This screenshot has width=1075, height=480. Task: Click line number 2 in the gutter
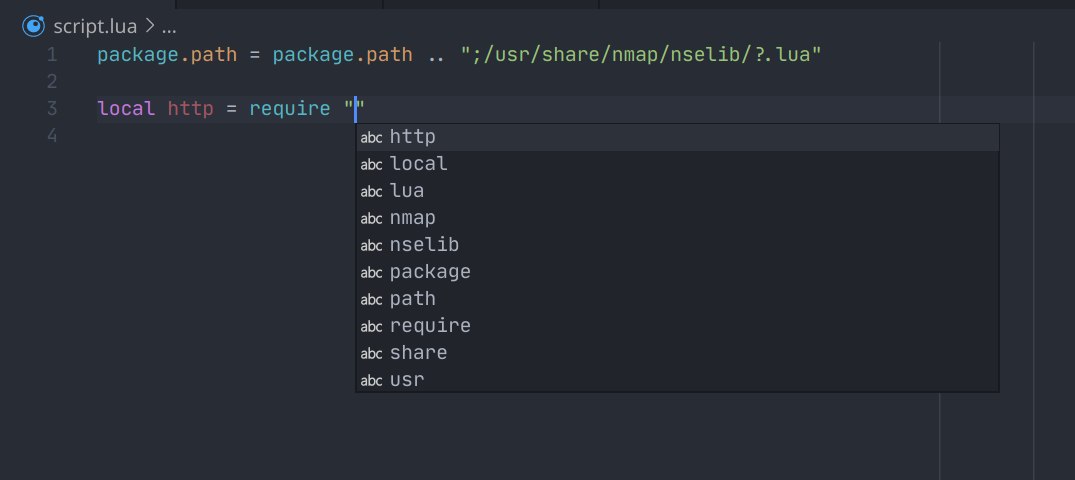52,82
